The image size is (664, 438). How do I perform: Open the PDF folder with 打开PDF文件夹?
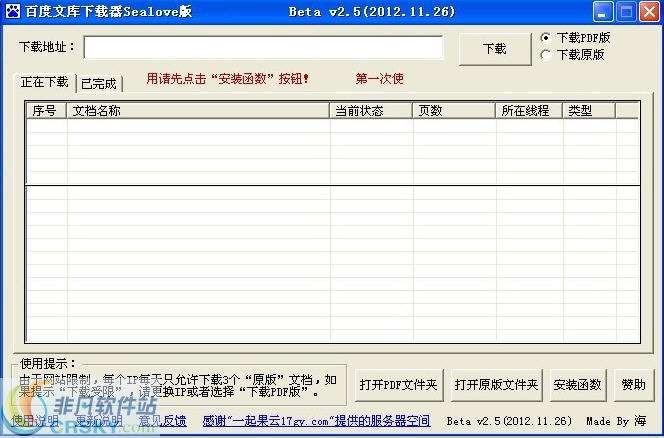(x=398, y=385)
